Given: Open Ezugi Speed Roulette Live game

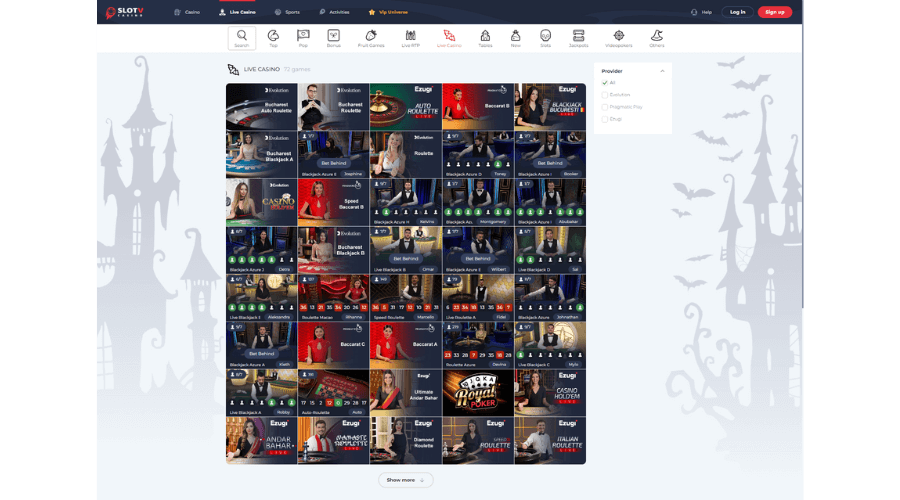Looking at the screenshot, I should coord(478,440).
